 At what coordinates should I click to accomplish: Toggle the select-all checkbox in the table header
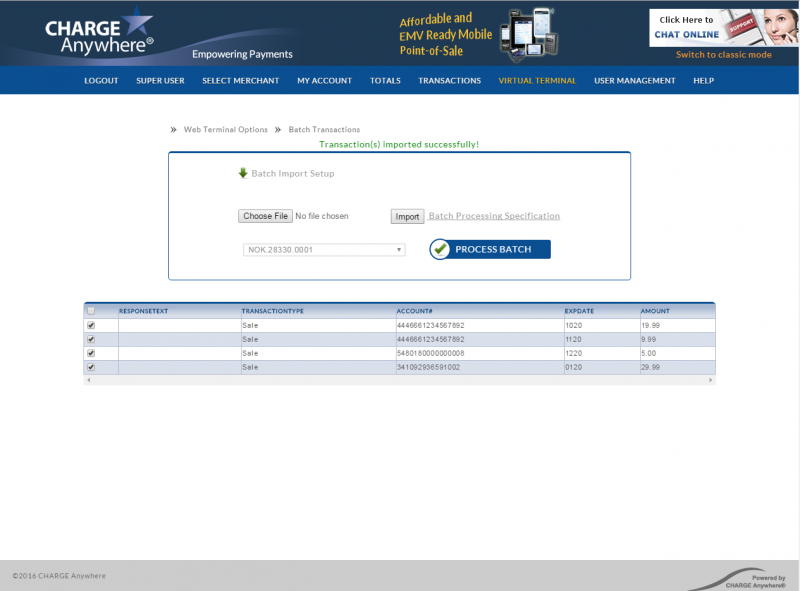(x=91, y=311)
